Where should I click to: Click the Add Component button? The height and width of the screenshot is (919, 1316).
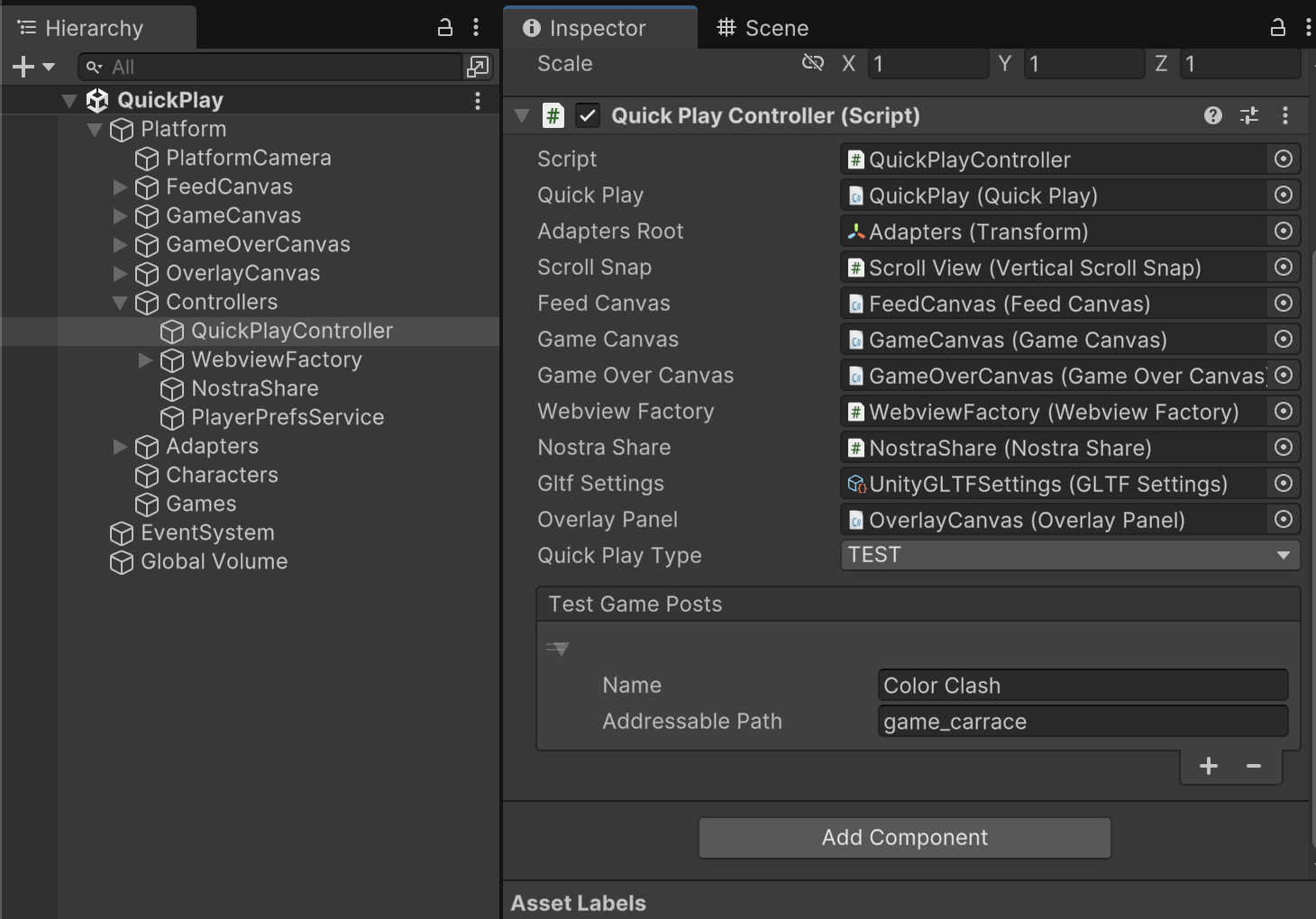click(x=904, y=838)
